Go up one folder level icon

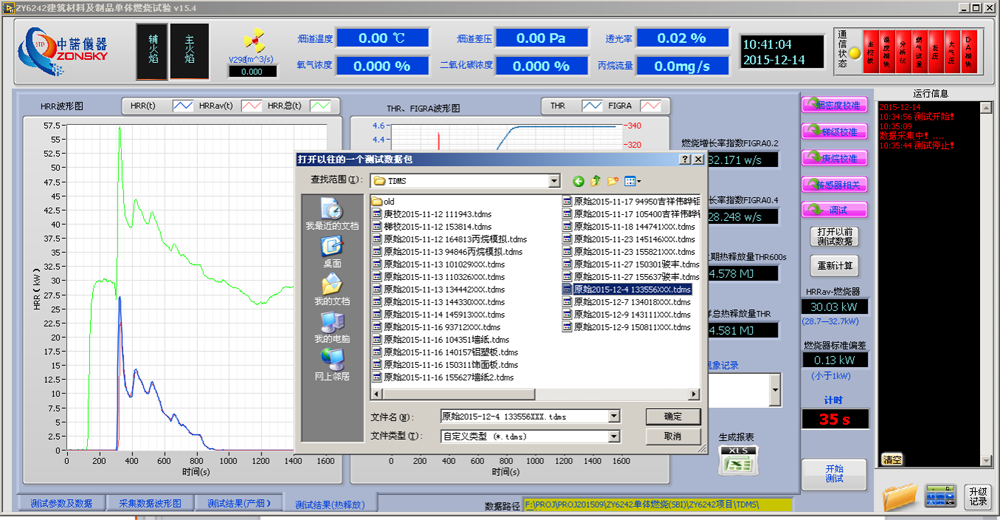(596, 181)
